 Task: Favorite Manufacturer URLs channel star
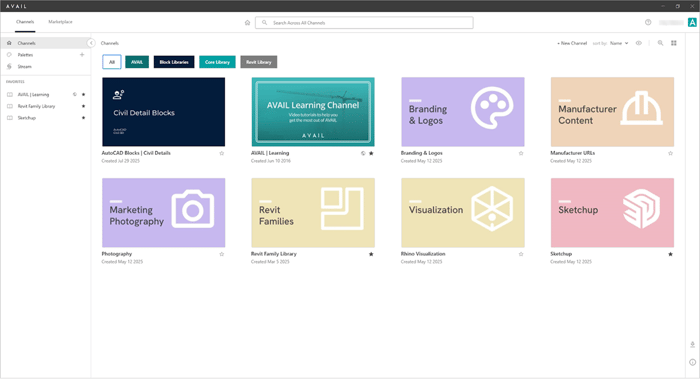[x=671, y=153]
